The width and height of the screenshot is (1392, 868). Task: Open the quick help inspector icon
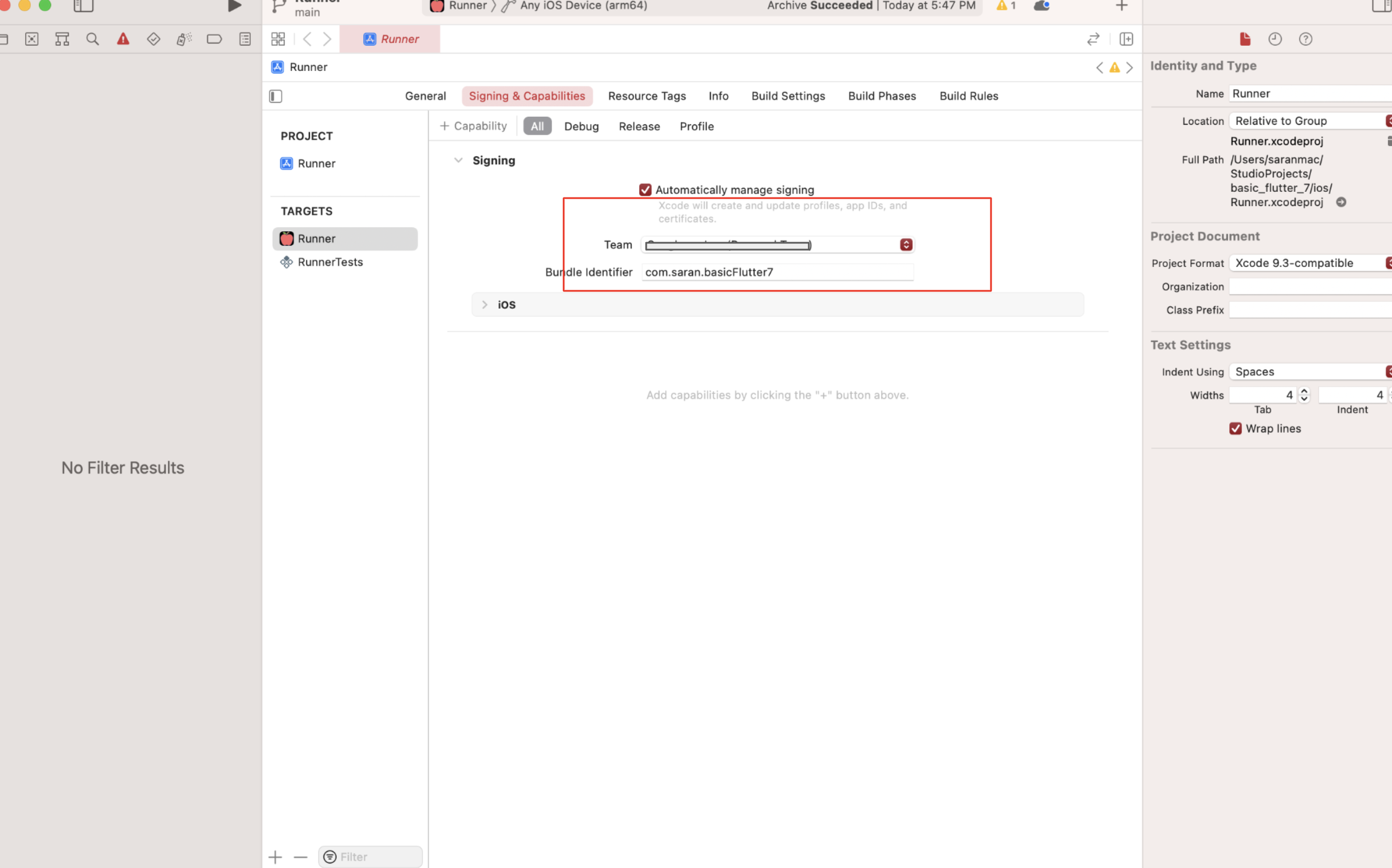click(1306, 39)
